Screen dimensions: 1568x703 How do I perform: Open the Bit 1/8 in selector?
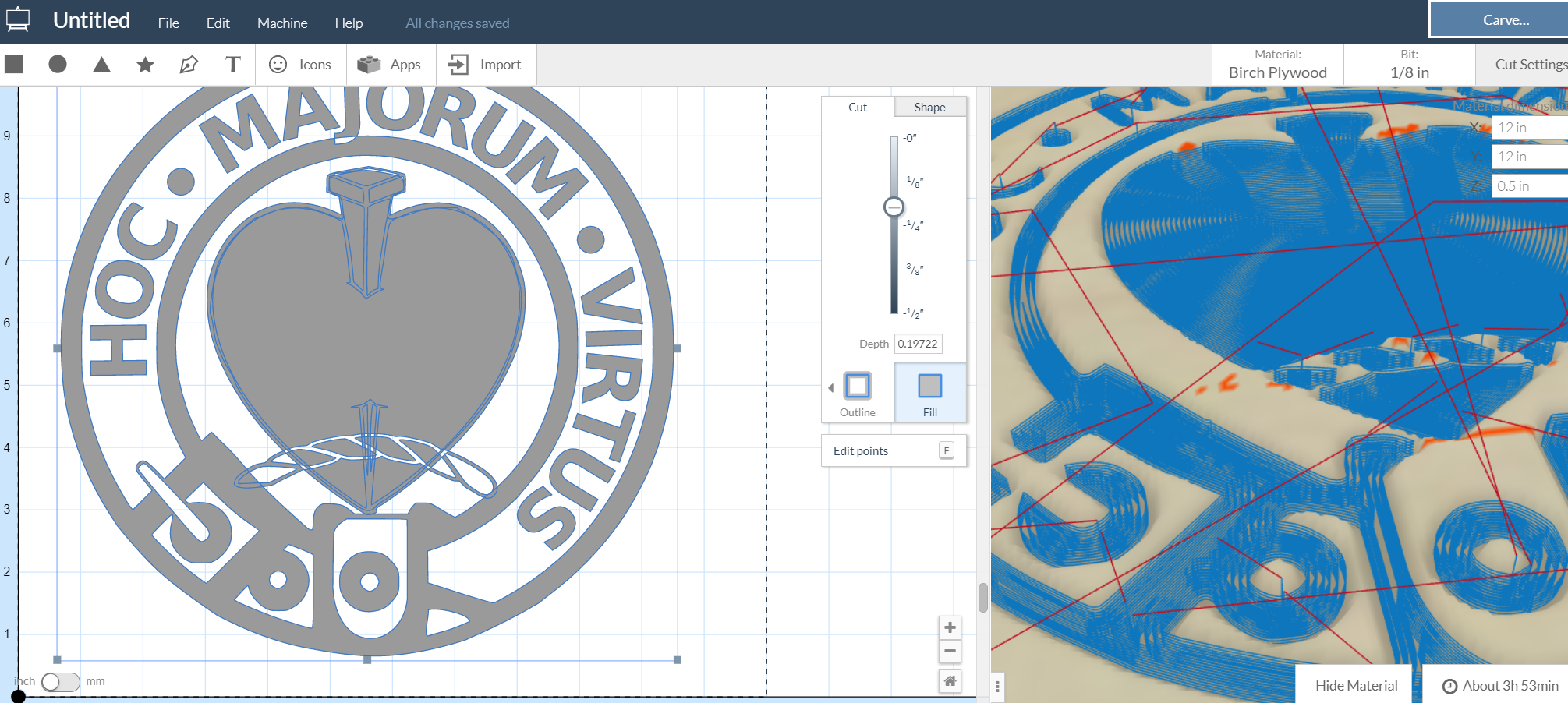(x=1410, y=65)
